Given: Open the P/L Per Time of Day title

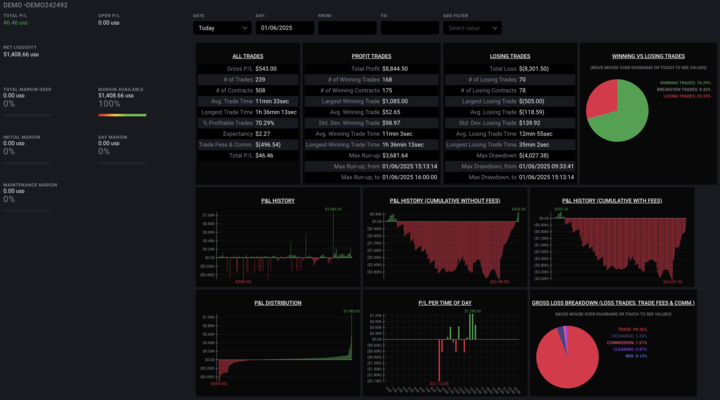Looking at the screenshot, I should (445, 303).
